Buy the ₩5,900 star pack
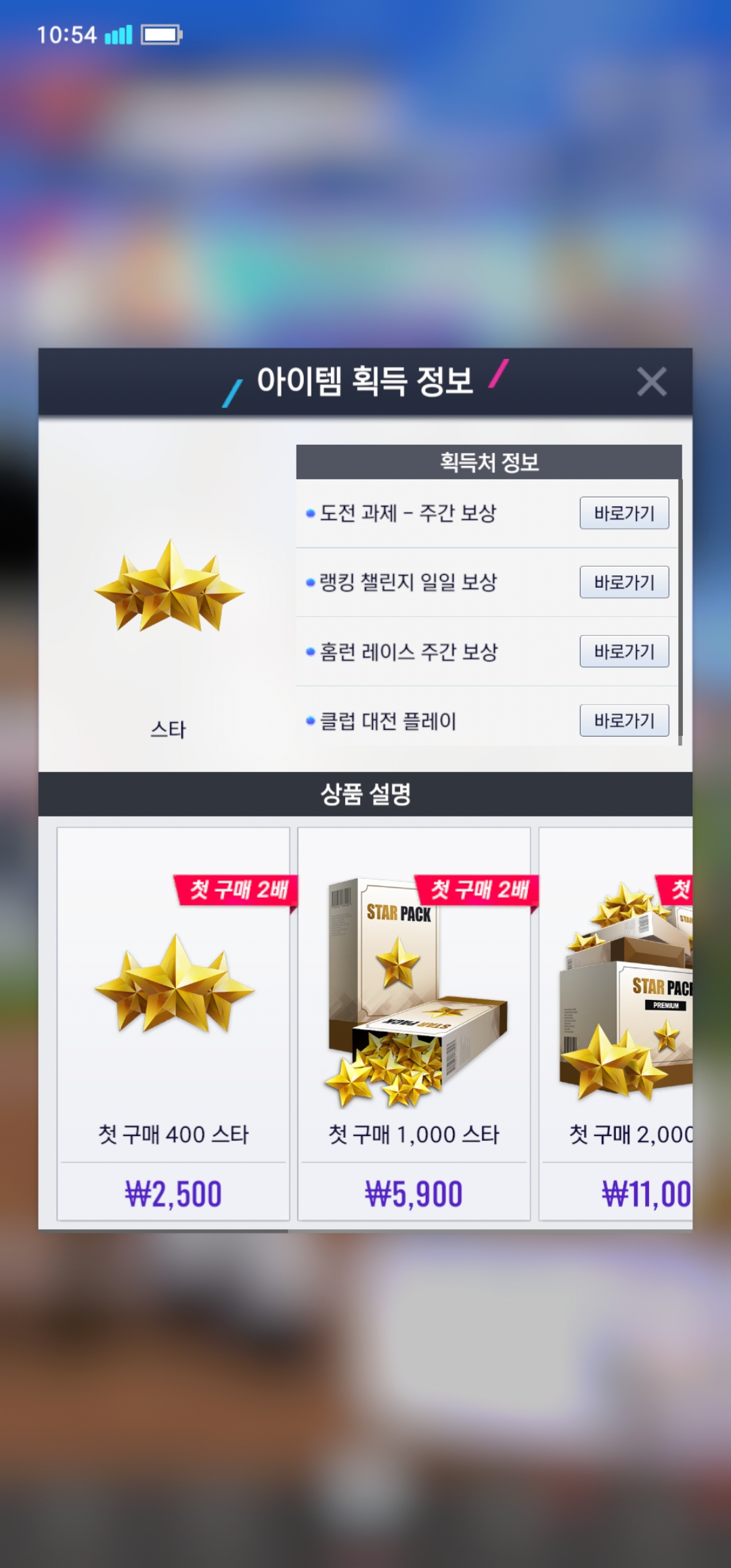Image resolution: width=731 pixels, height=1568 pixels. (414, 1194)
